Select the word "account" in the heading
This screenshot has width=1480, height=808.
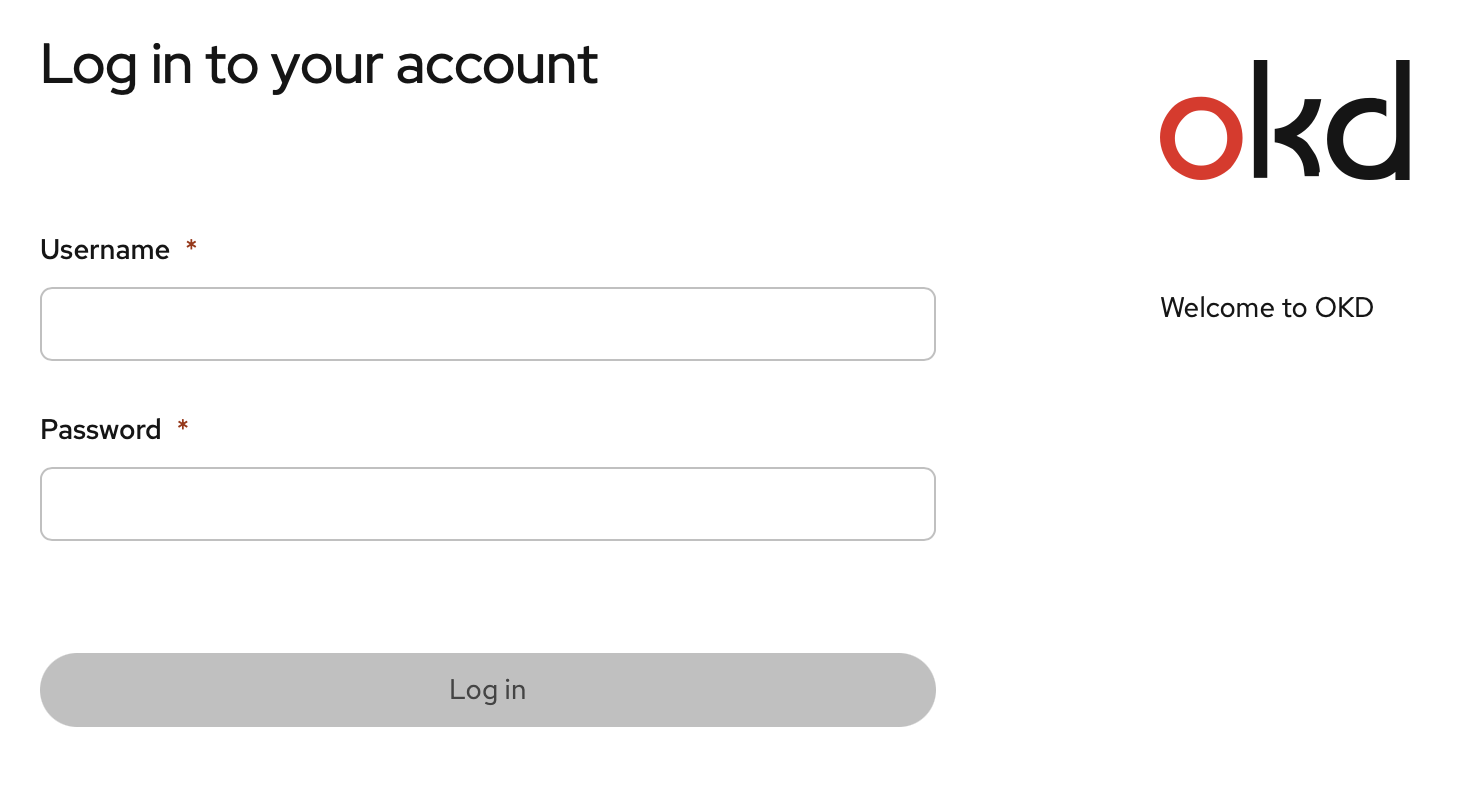(x=497, y=66)
